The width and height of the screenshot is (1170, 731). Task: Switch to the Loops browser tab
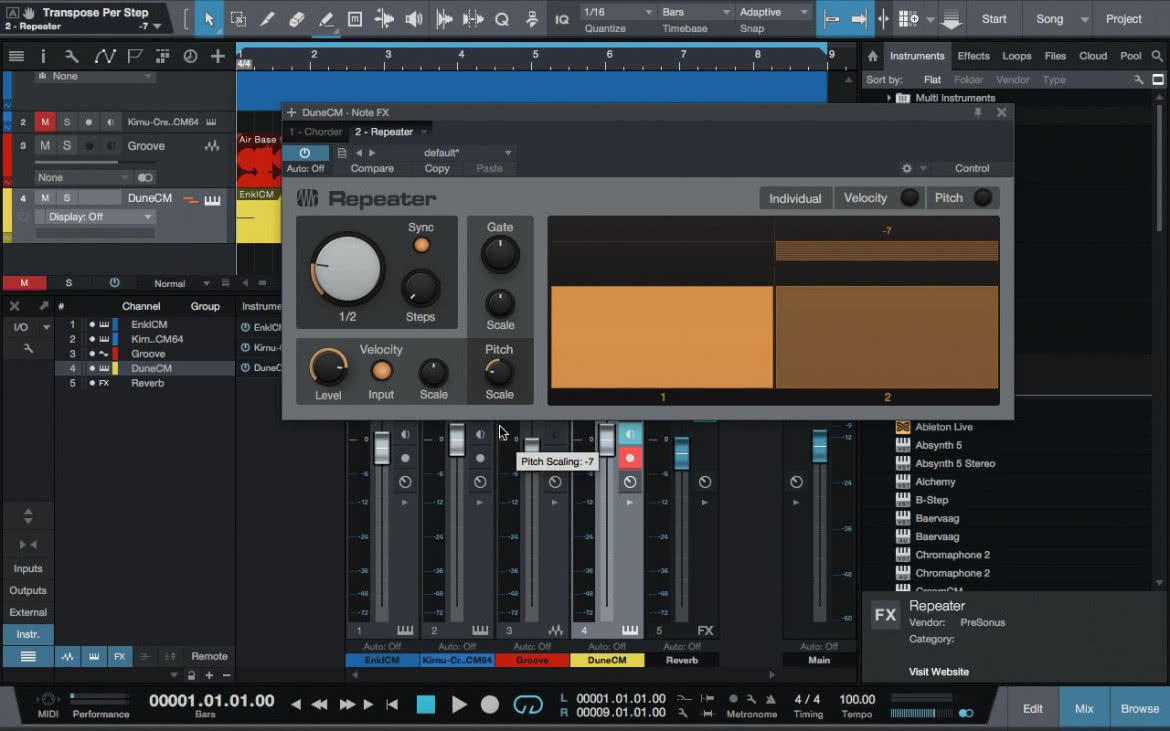1016,56
